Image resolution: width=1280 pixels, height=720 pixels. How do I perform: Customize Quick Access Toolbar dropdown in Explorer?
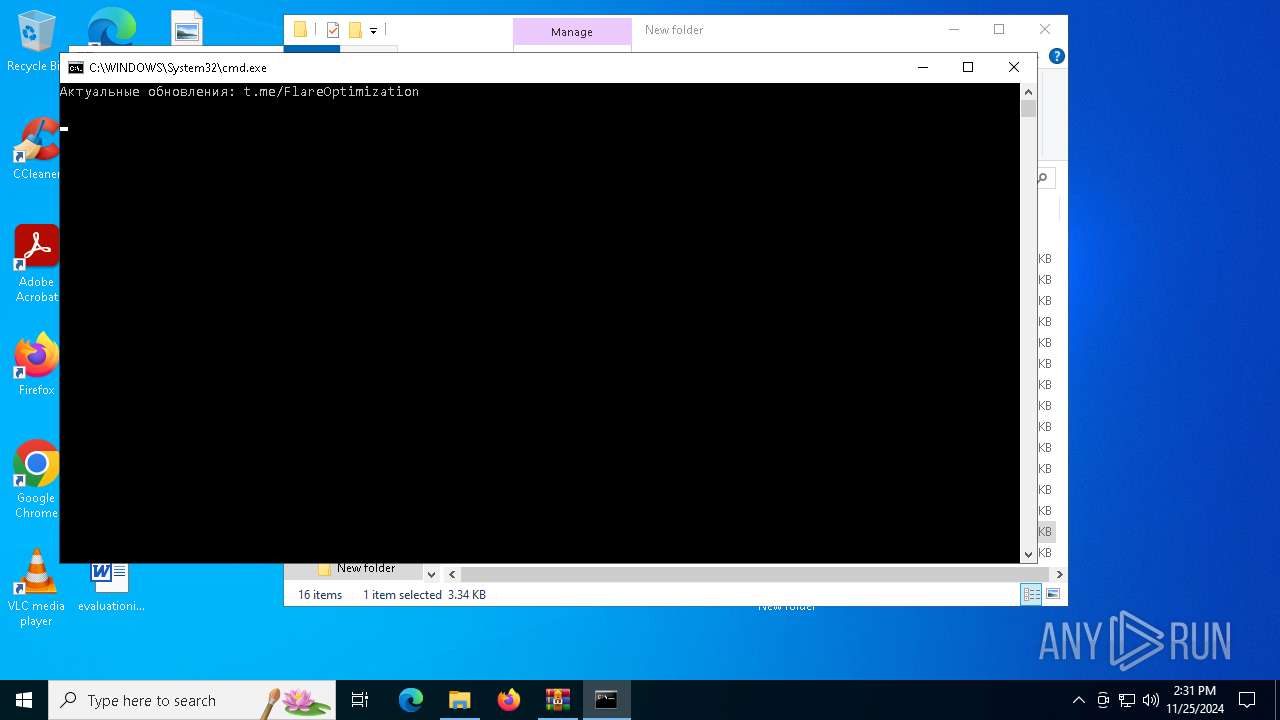(x=373, y=31)
